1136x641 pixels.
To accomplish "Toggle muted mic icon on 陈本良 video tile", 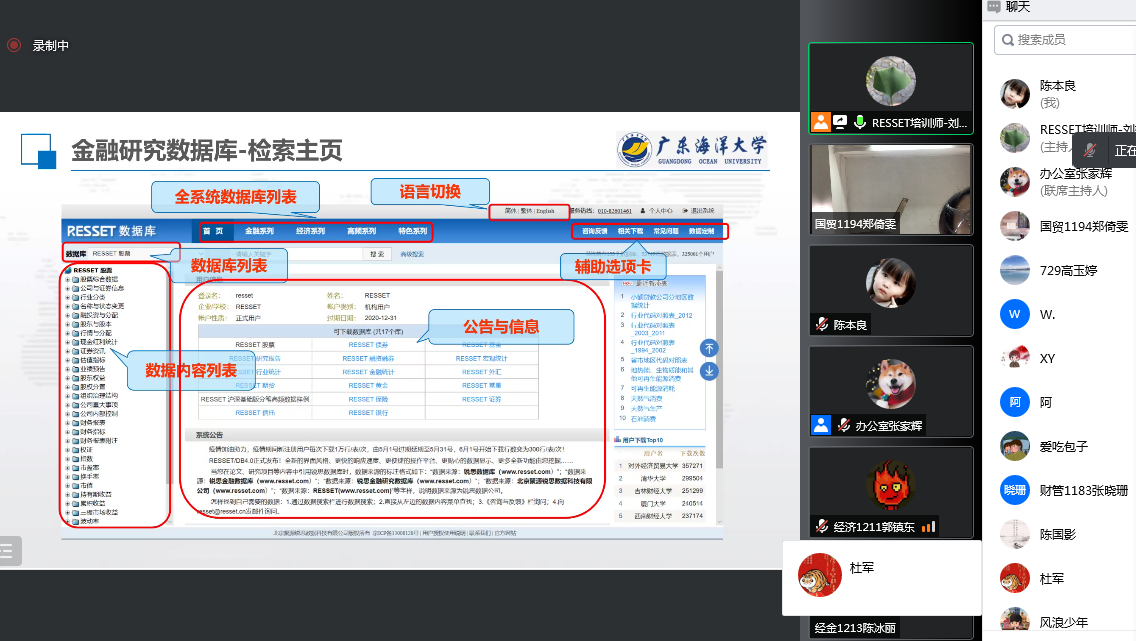I will (821, 324).
